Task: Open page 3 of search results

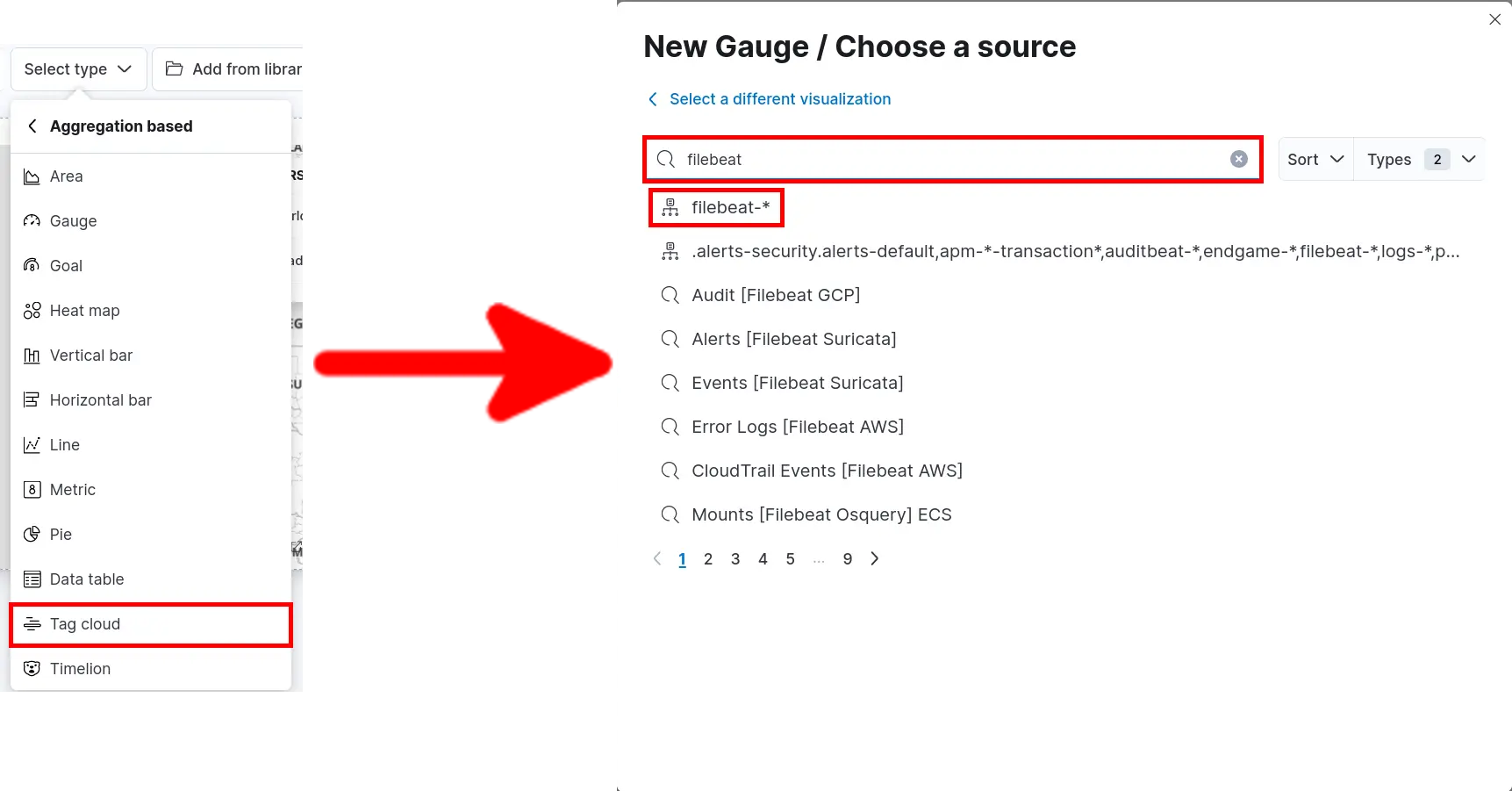Action: (735, 558)
